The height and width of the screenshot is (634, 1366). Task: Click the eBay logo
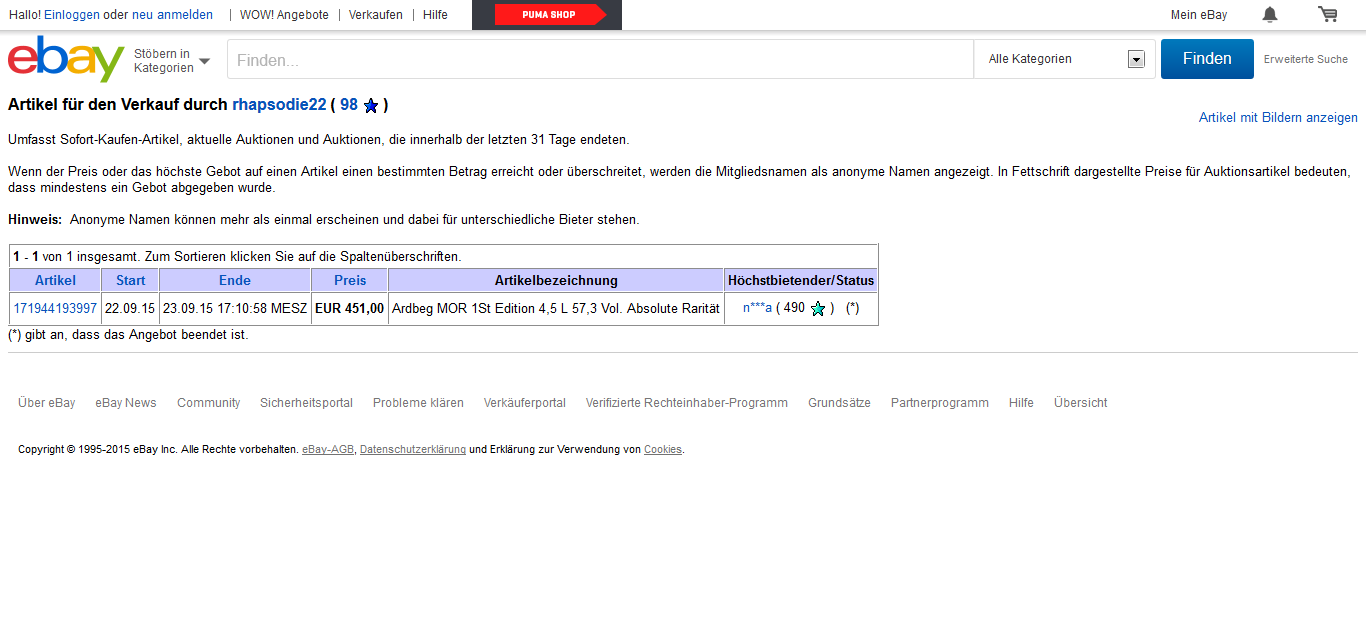pyautogui.click(x=66, y=59)
